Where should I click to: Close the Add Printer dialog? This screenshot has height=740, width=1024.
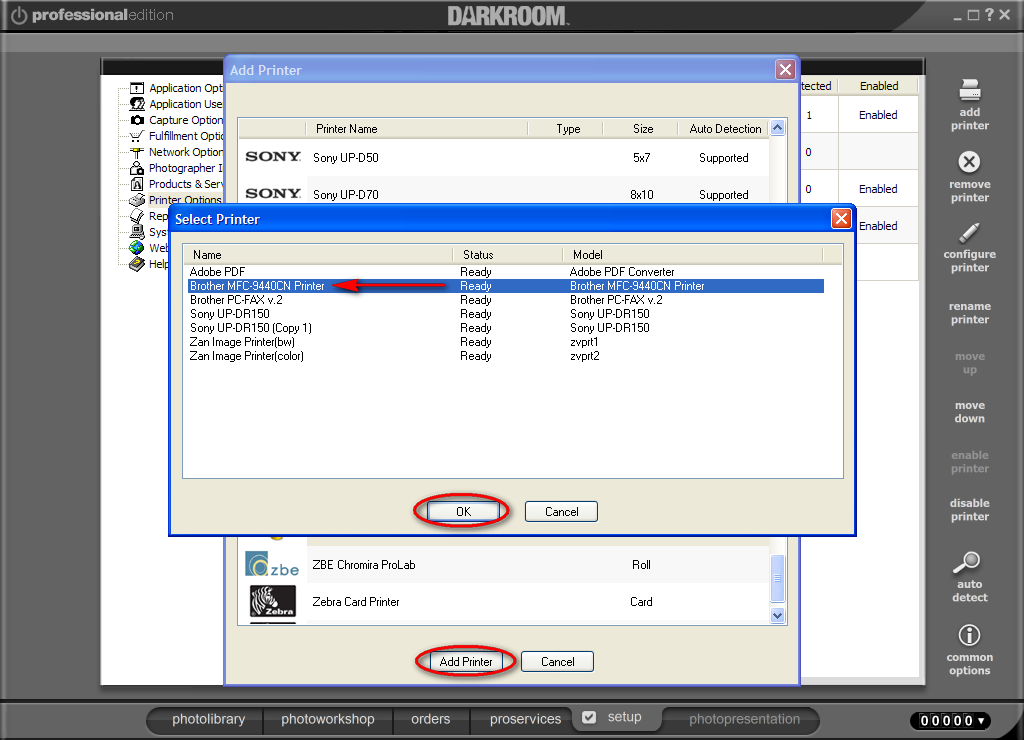[x=785, y=69]
